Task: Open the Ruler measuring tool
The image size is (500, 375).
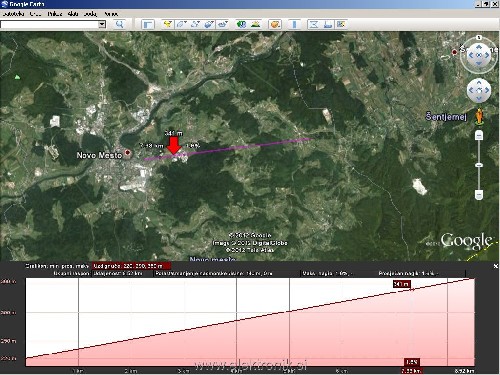Action: point(294,24)
